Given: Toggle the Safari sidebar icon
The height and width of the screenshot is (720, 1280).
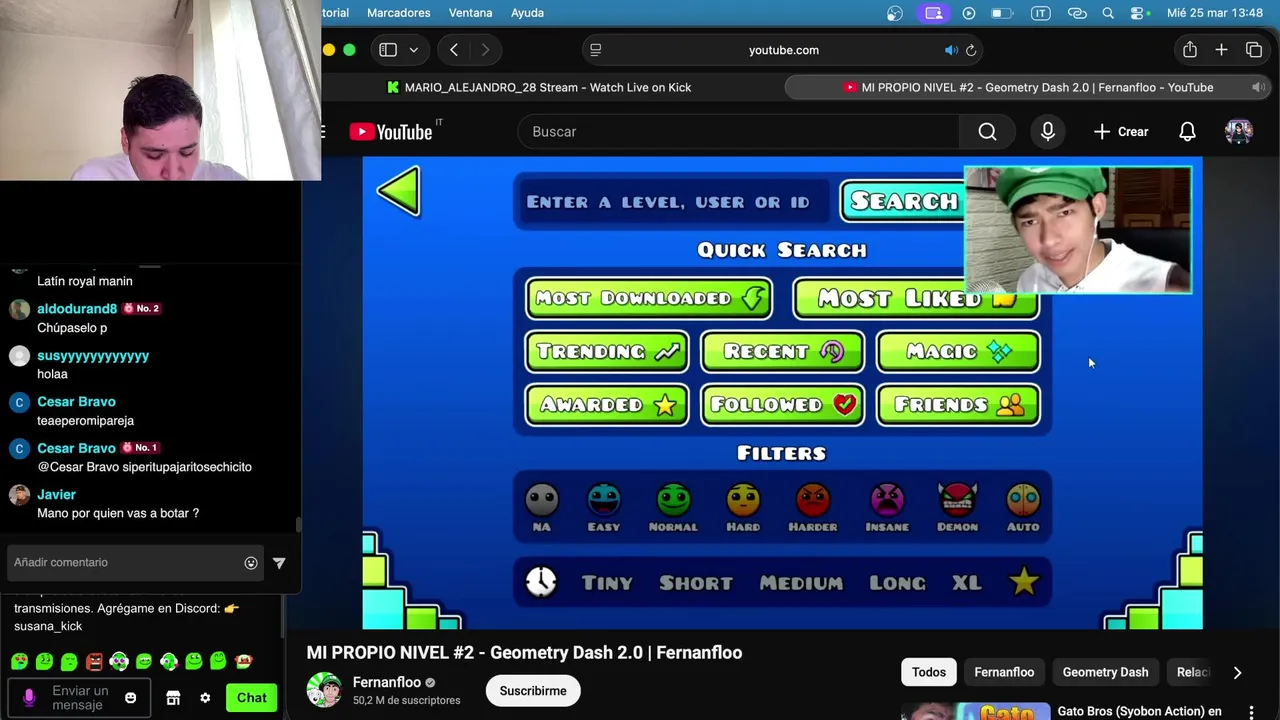Looking at the screenshot, I should [x=388, y=50].
